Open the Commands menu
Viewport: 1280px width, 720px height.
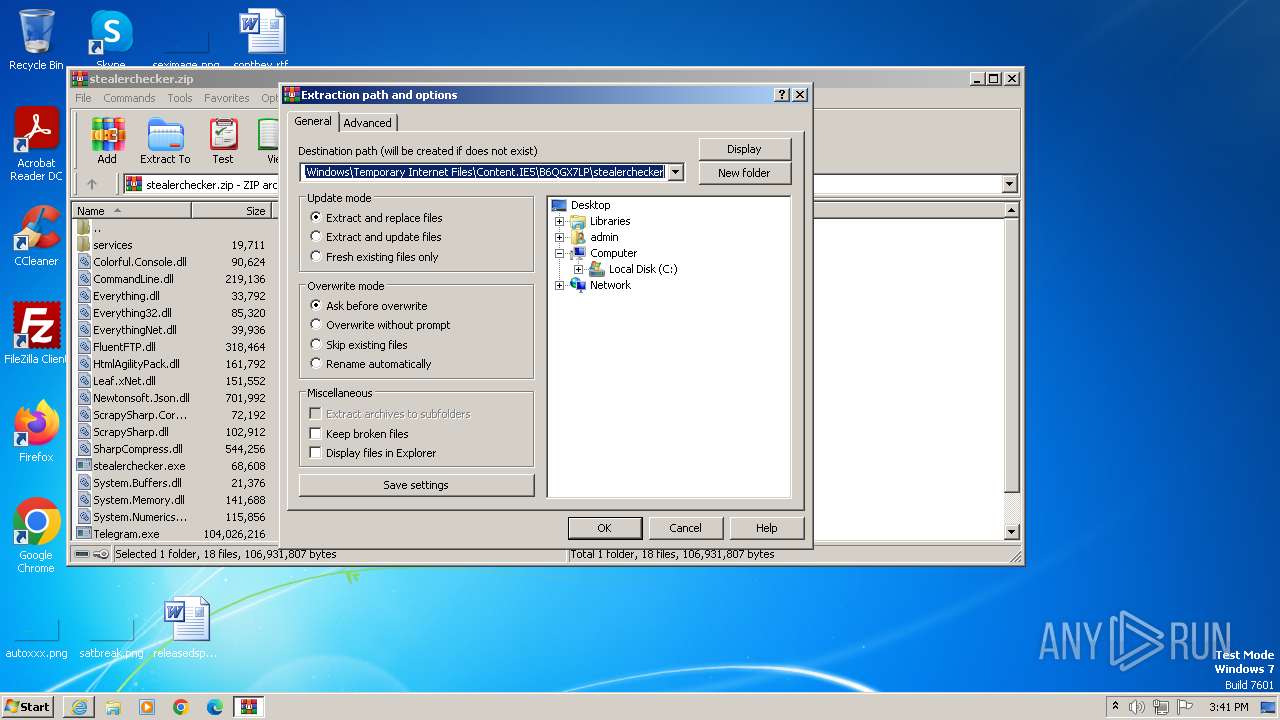click(129, 98)
